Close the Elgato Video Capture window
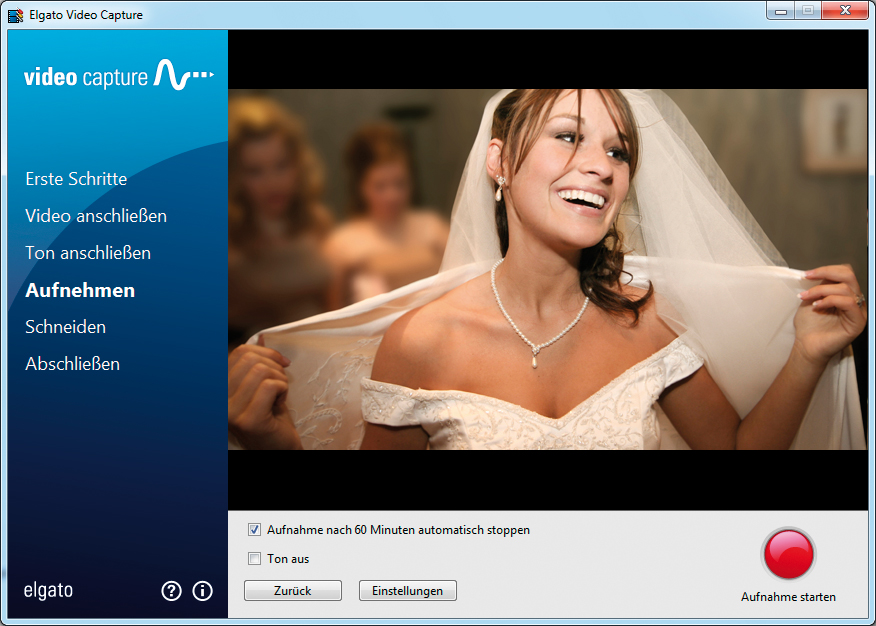 click(844, 11)
